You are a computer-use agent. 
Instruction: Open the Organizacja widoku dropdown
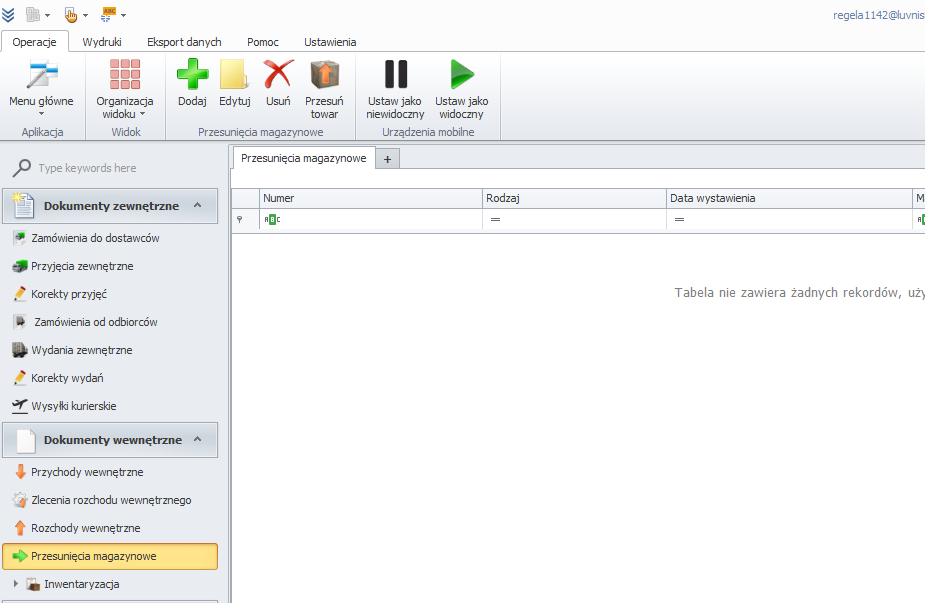tap(124, 89)
